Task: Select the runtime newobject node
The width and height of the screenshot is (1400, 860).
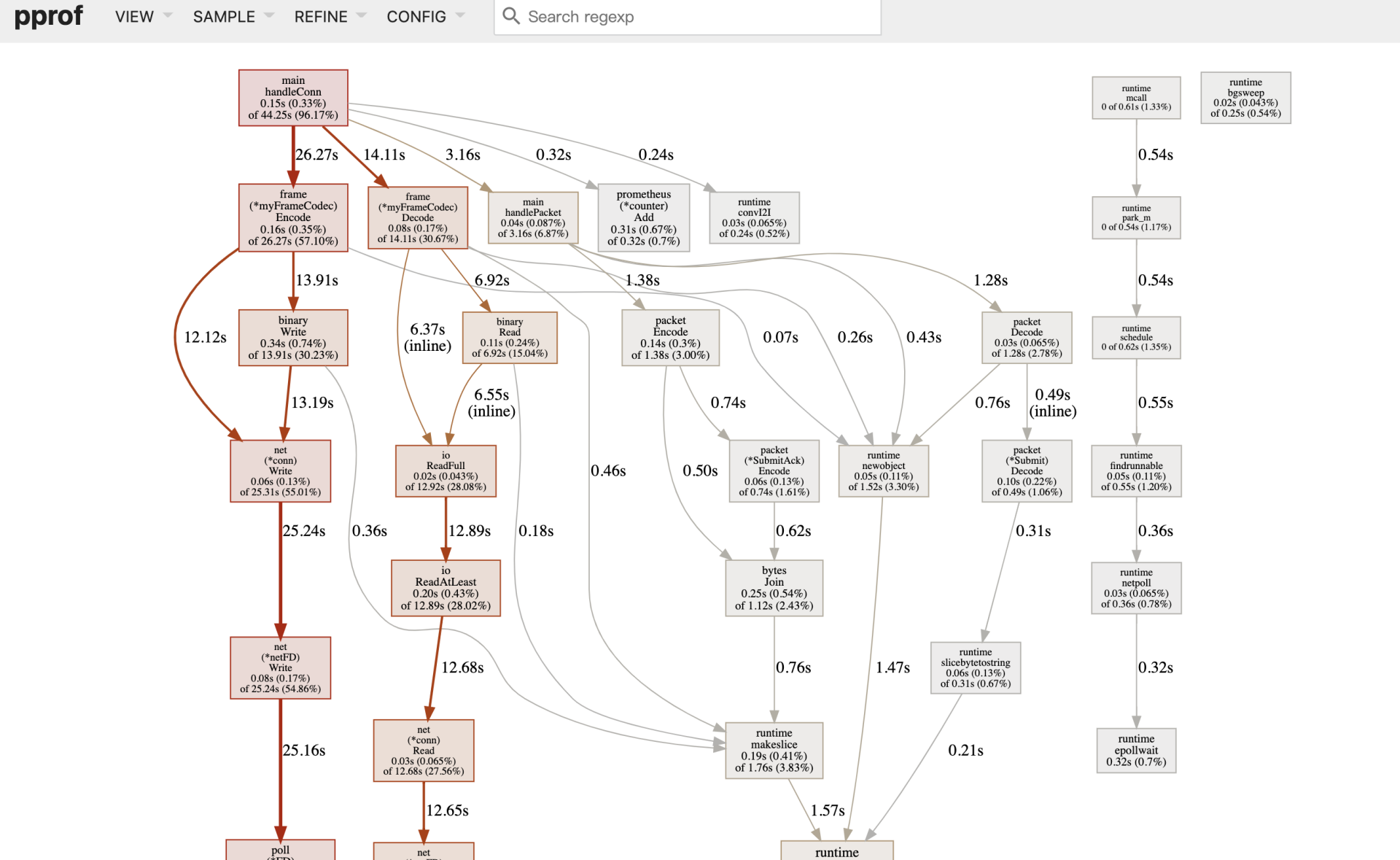Action: tap(883, 471)
